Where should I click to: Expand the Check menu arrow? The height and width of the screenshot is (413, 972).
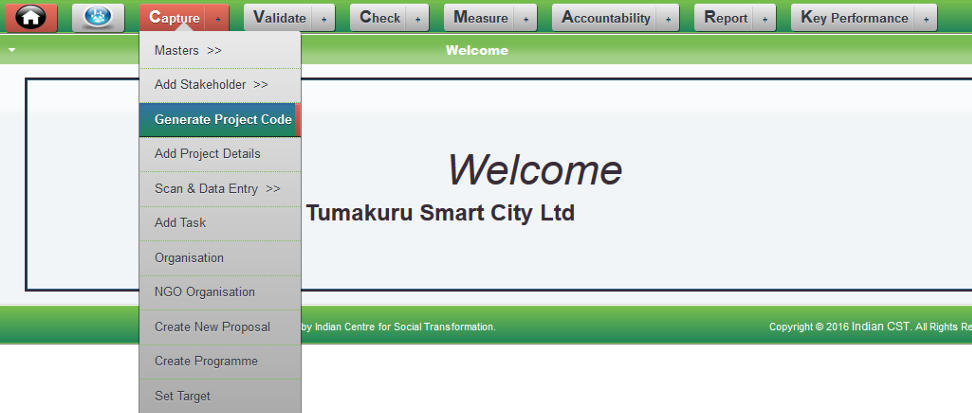(419, 18)
